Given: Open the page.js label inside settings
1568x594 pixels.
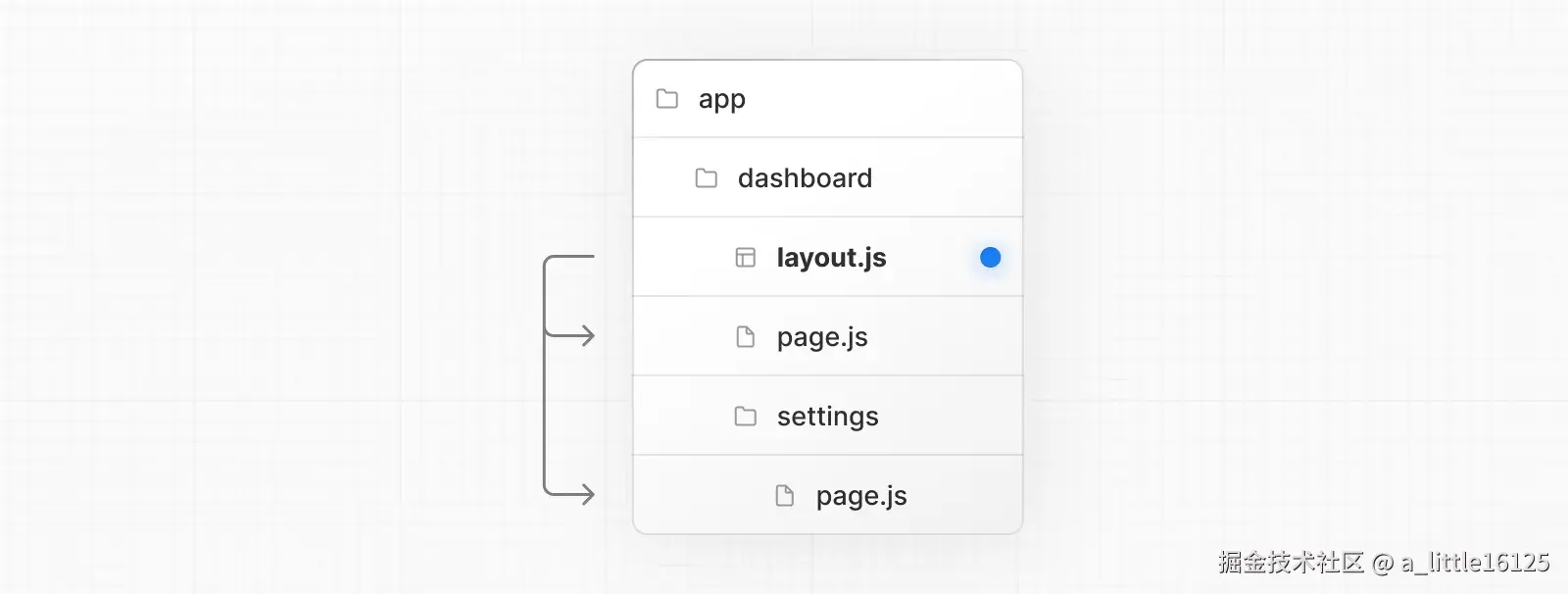Looking at the screenshot, I should click(861, 497).
